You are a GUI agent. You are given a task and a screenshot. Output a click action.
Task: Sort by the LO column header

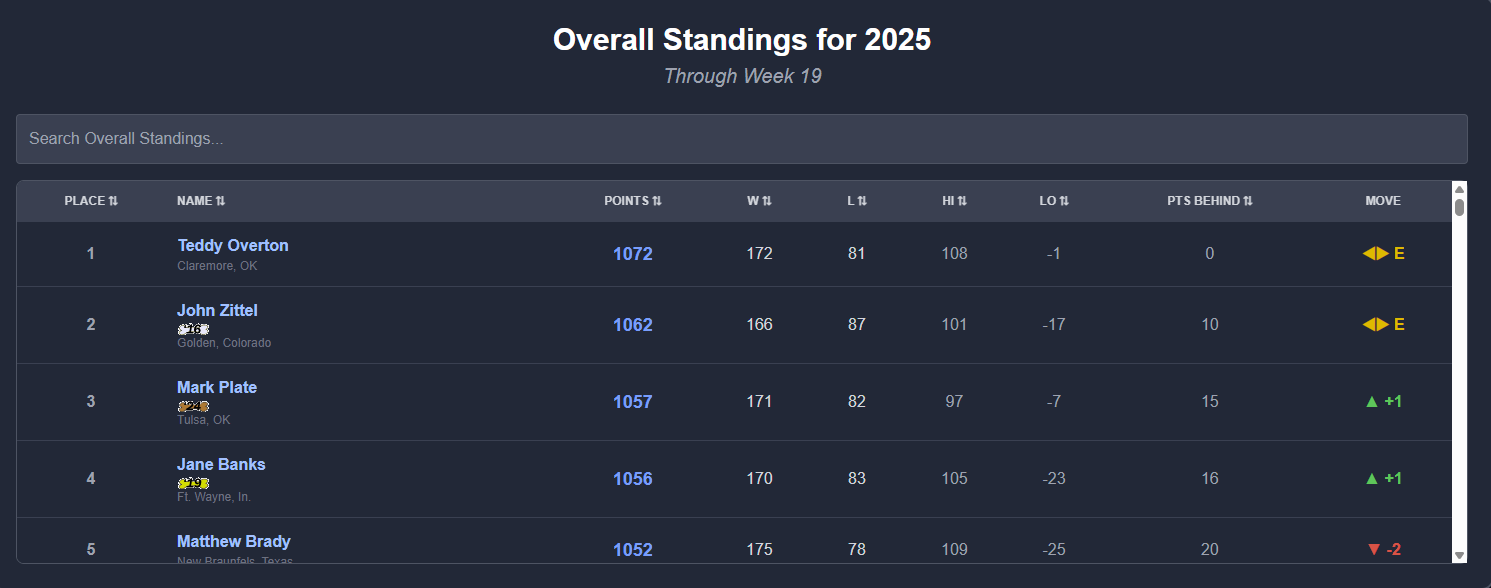[1054, 201]
